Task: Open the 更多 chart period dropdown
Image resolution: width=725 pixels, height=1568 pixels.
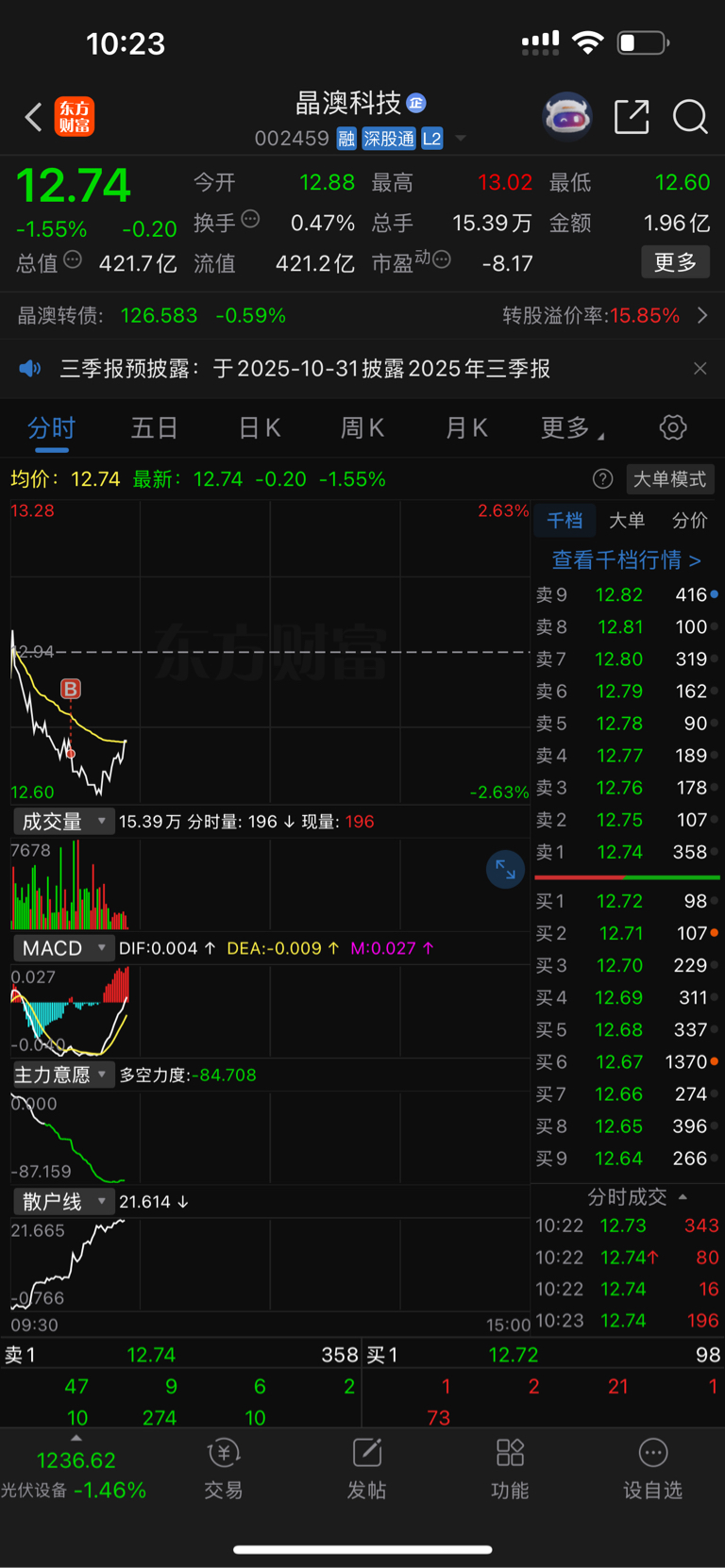Action: (x=572, y=428)
